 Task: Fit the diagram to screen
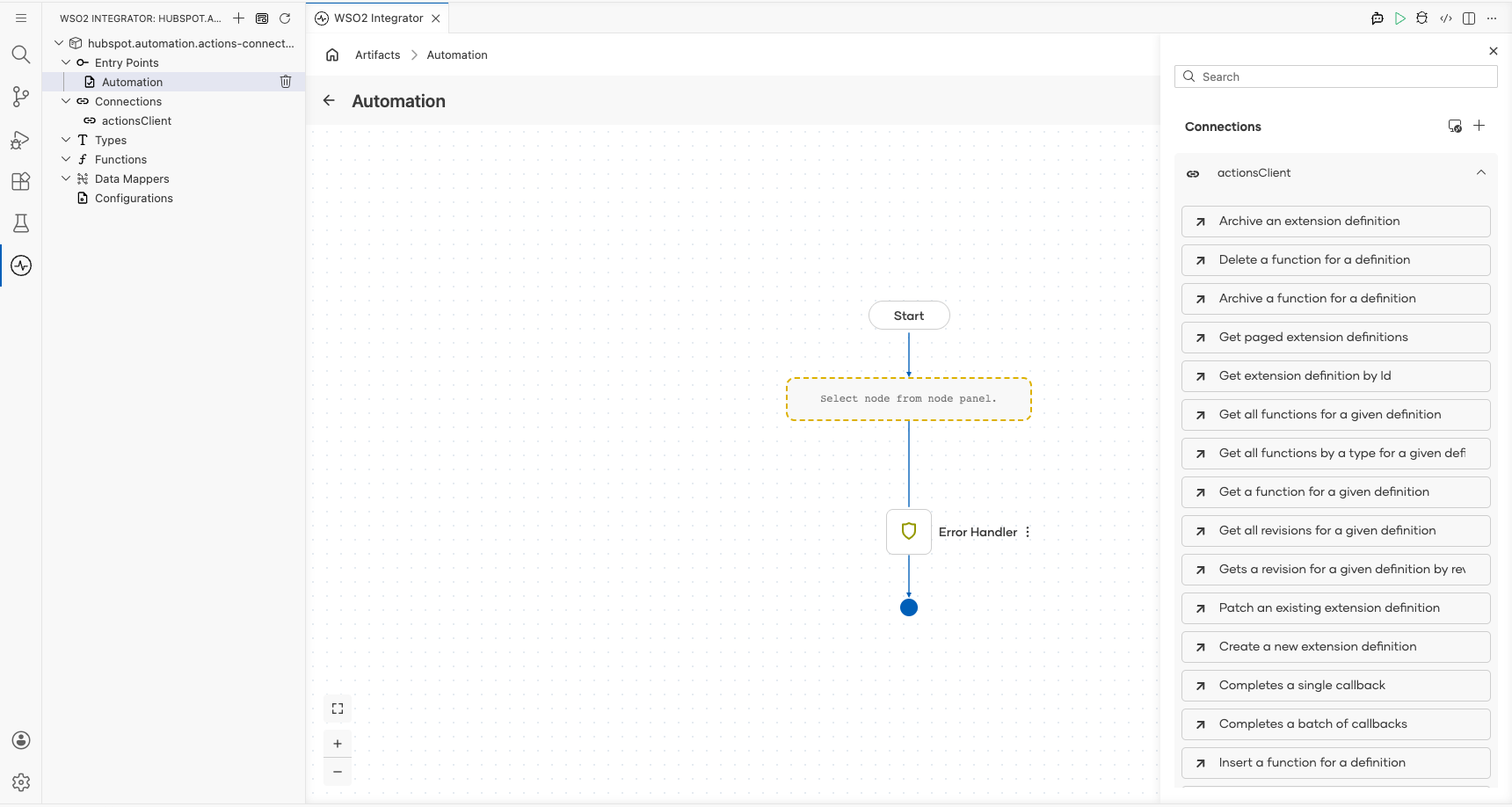[x=338, y=709]
